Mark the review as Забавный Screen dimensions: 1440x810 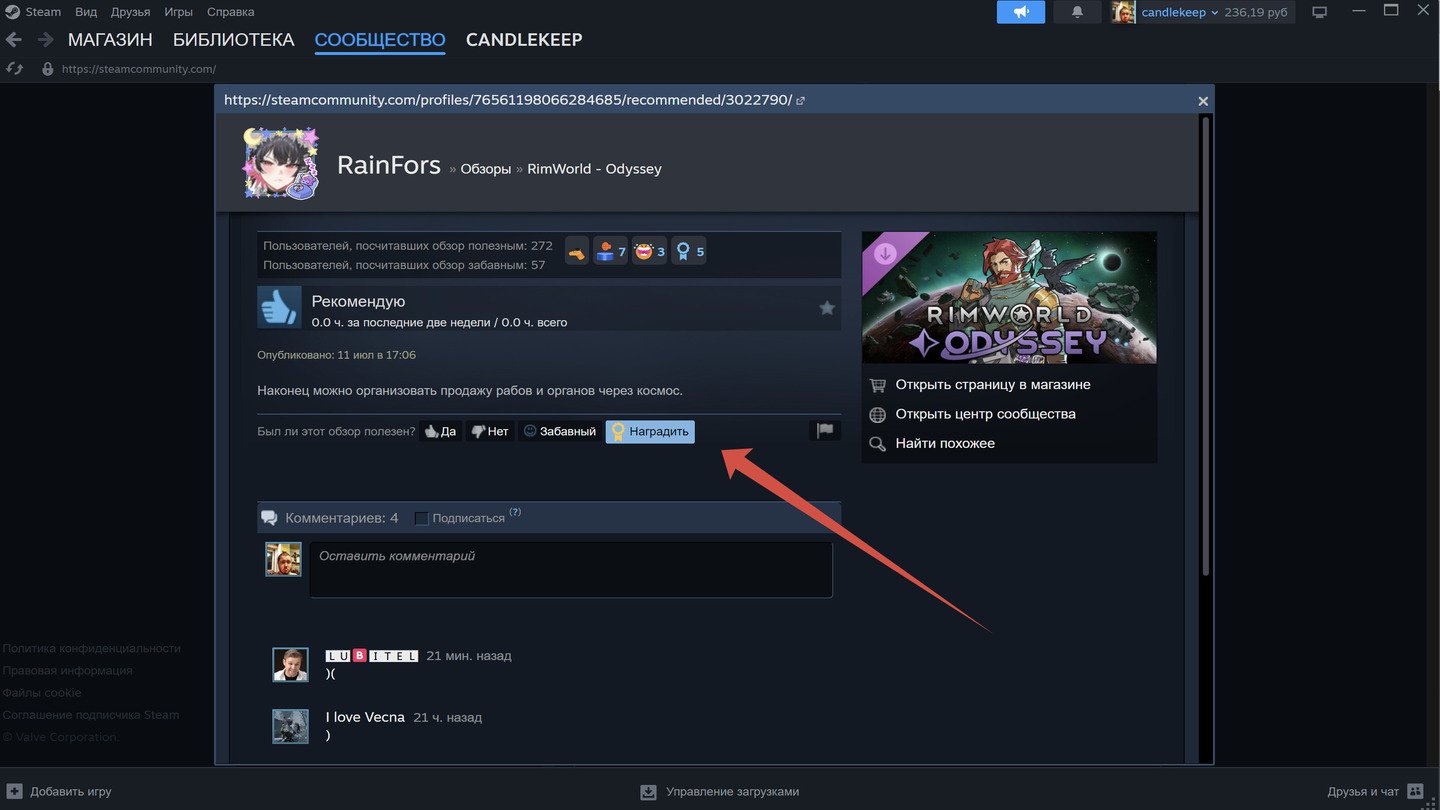coord(560,431)
